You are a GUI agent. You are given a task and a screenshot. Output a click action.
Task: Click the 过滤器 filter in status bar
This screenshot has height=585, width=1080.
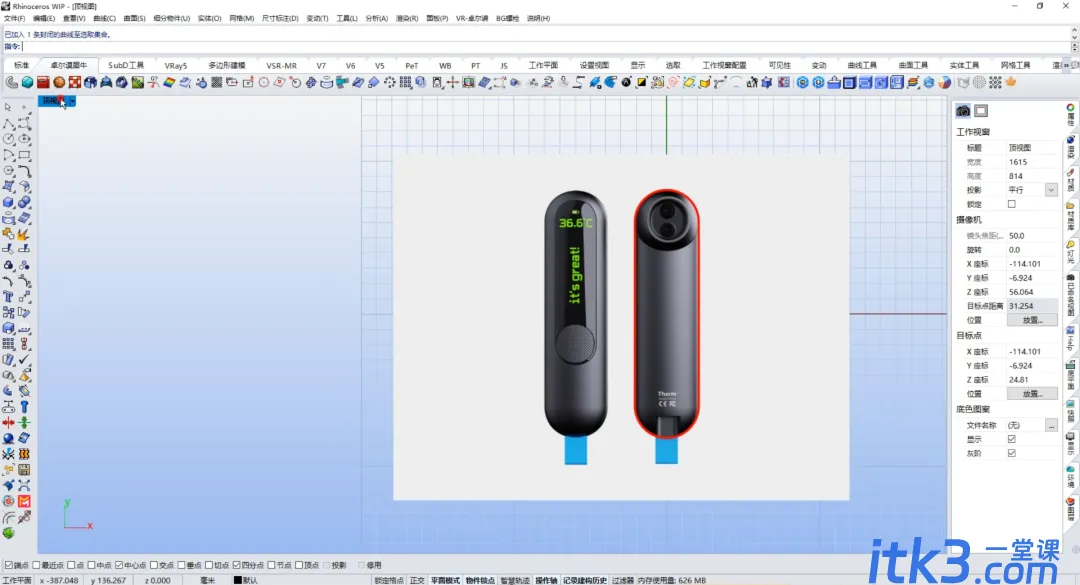622,580
